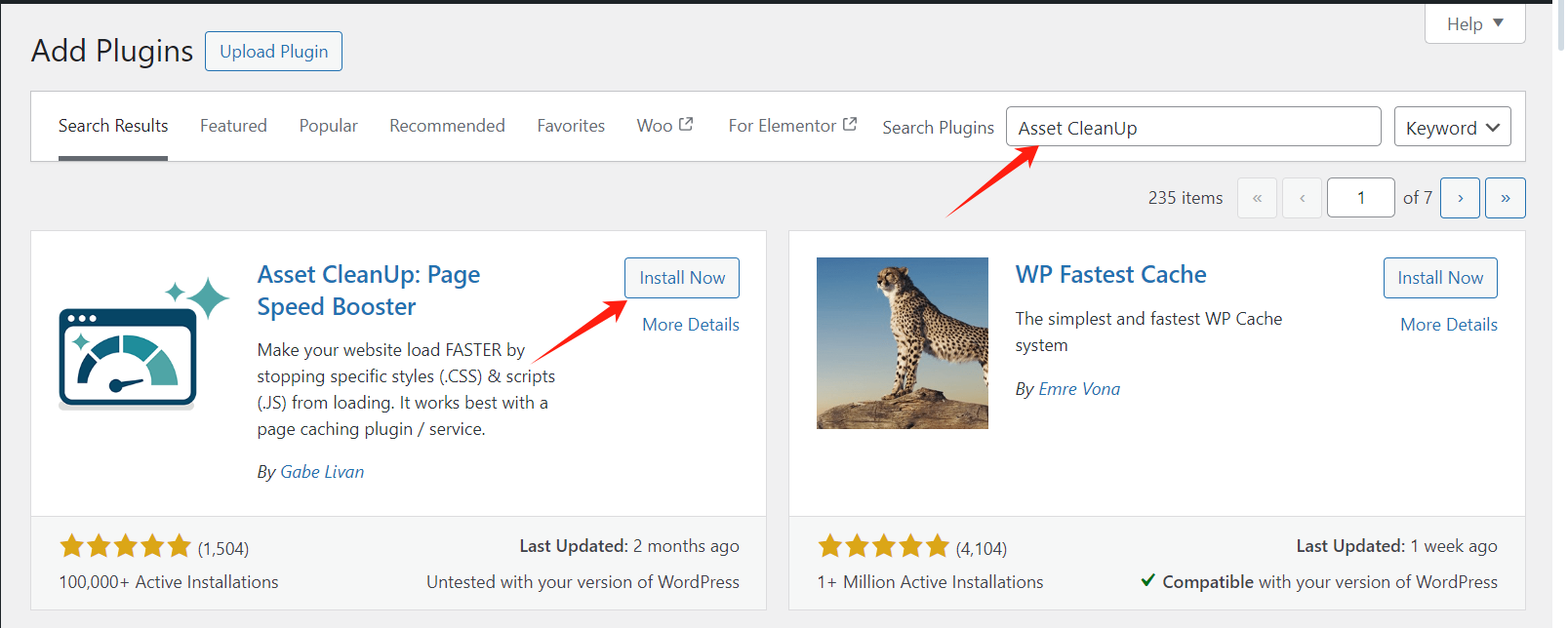Open author link Emre Vona
Viewport: 1568px width, 628px height.
pos(1079,389)
